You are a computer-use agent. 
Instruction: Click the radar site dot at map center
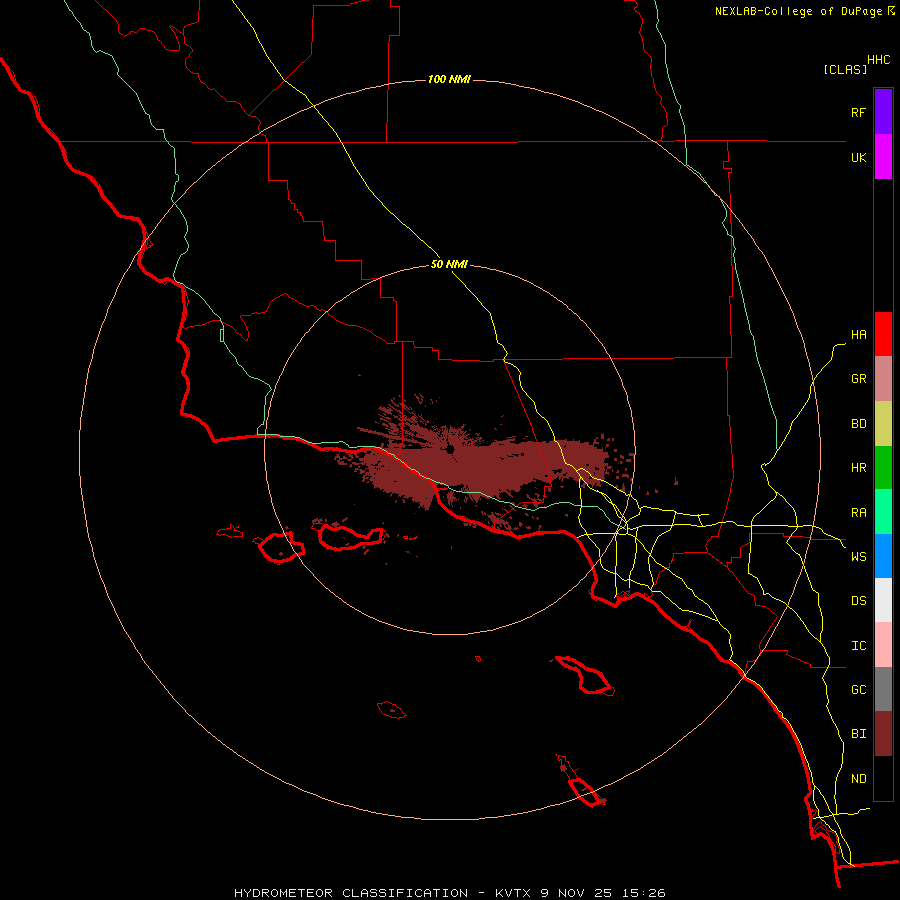(x=451, y=449)
